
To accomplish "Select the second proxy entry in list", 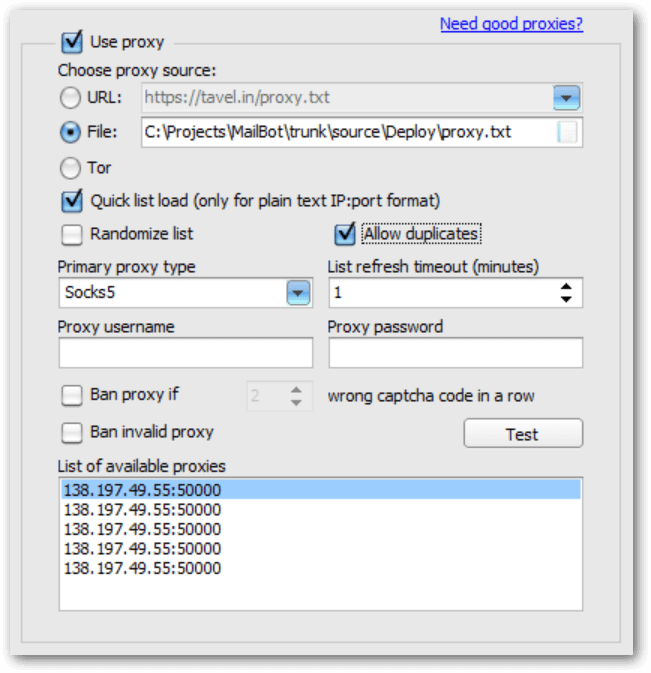I will (x=321, y=510).
